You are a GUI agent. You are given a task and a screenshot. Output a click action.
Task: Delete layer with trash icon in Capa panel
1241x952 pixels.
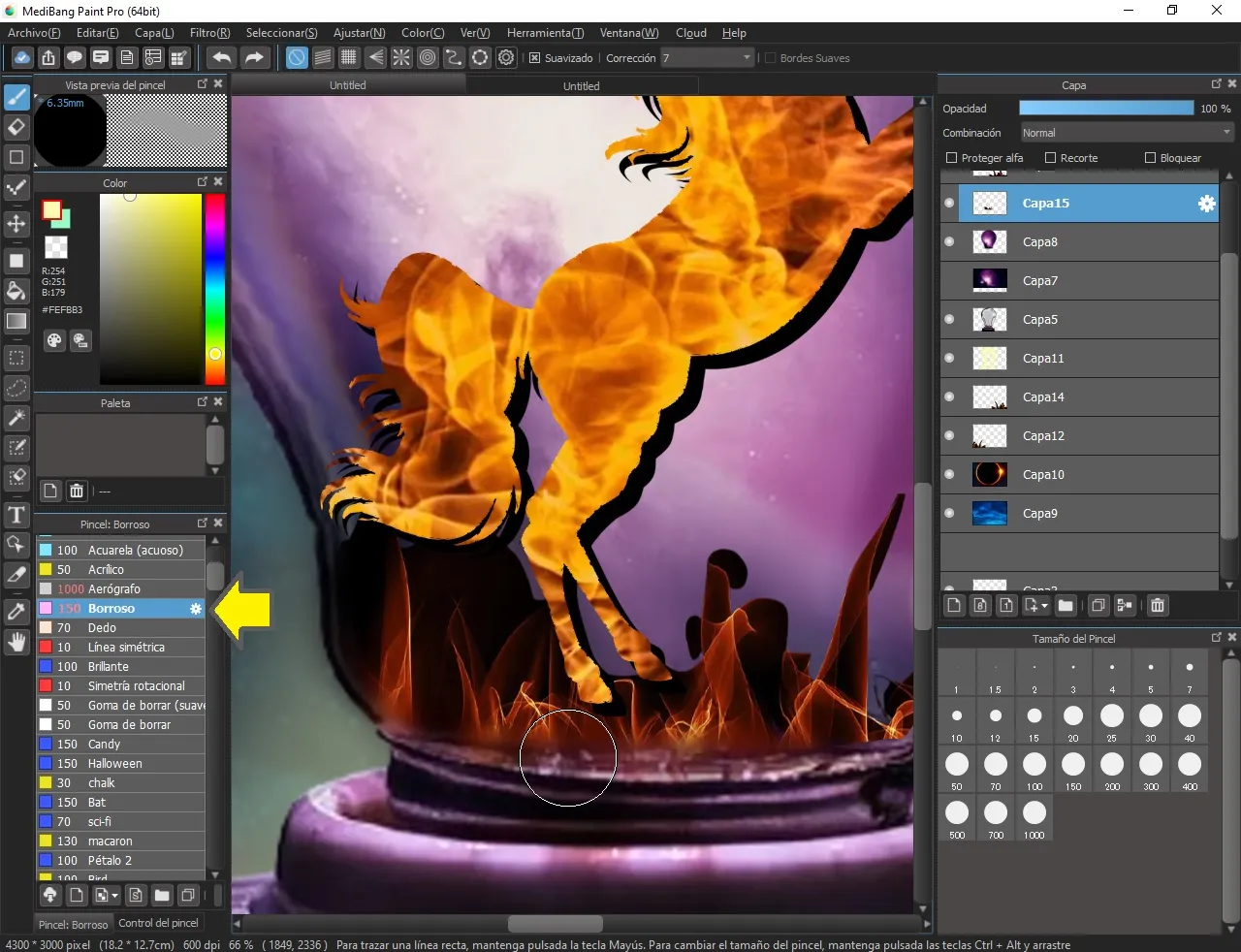(x=1158, y=606)
